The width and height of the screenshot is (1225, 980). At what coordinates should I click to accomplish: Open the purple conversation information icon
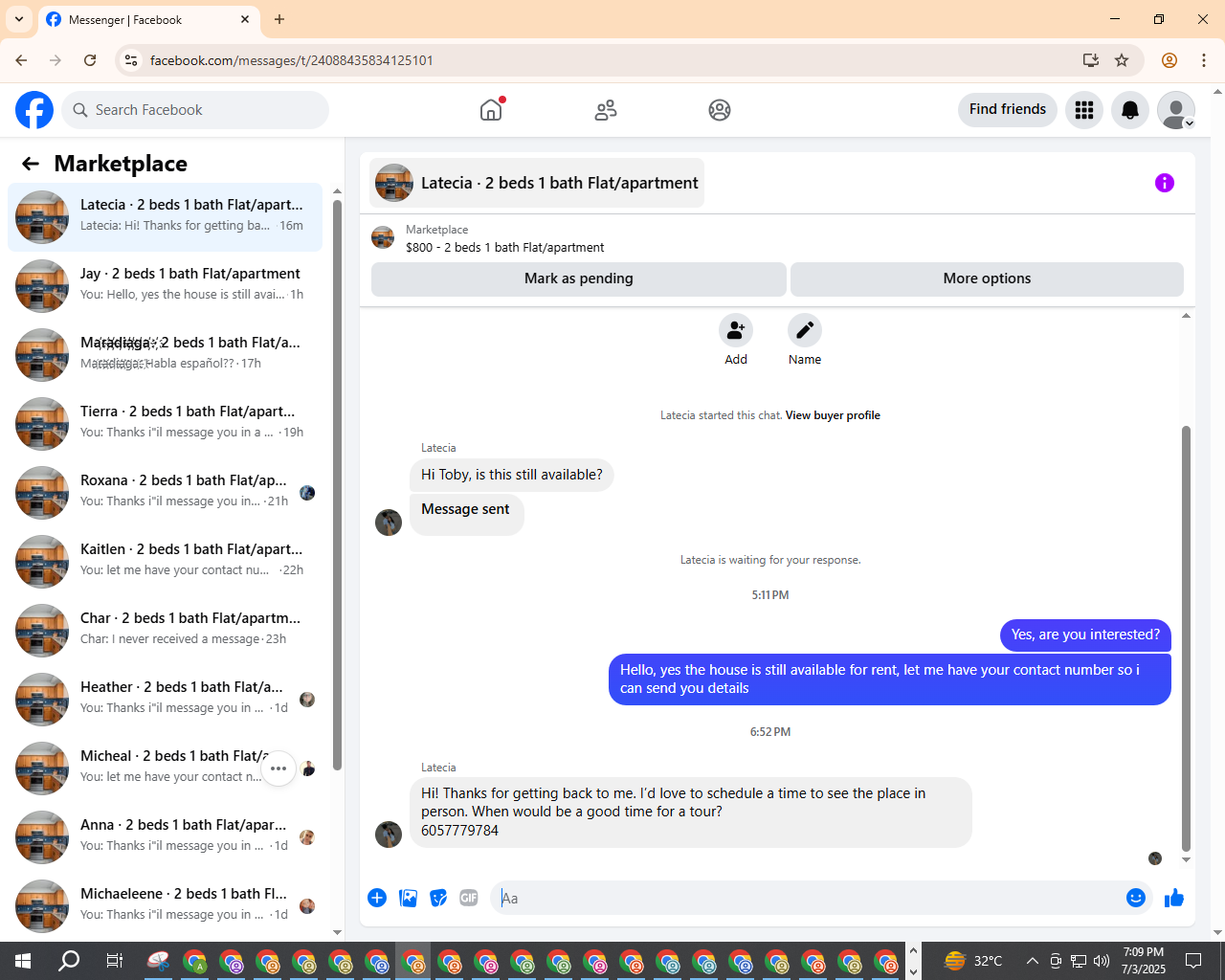1165,183
